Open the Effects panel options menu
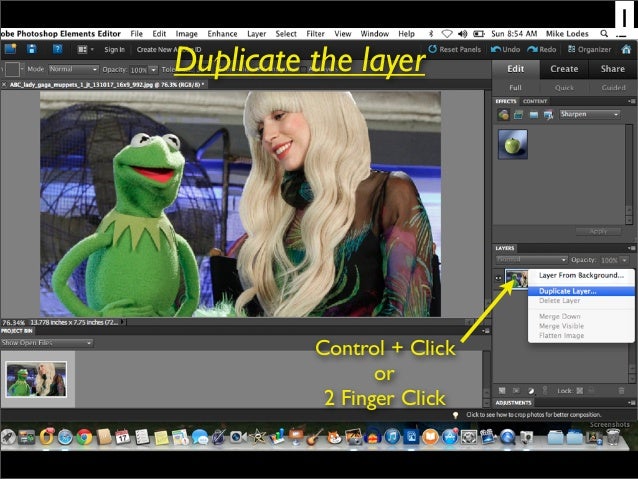 click(631, 101)
